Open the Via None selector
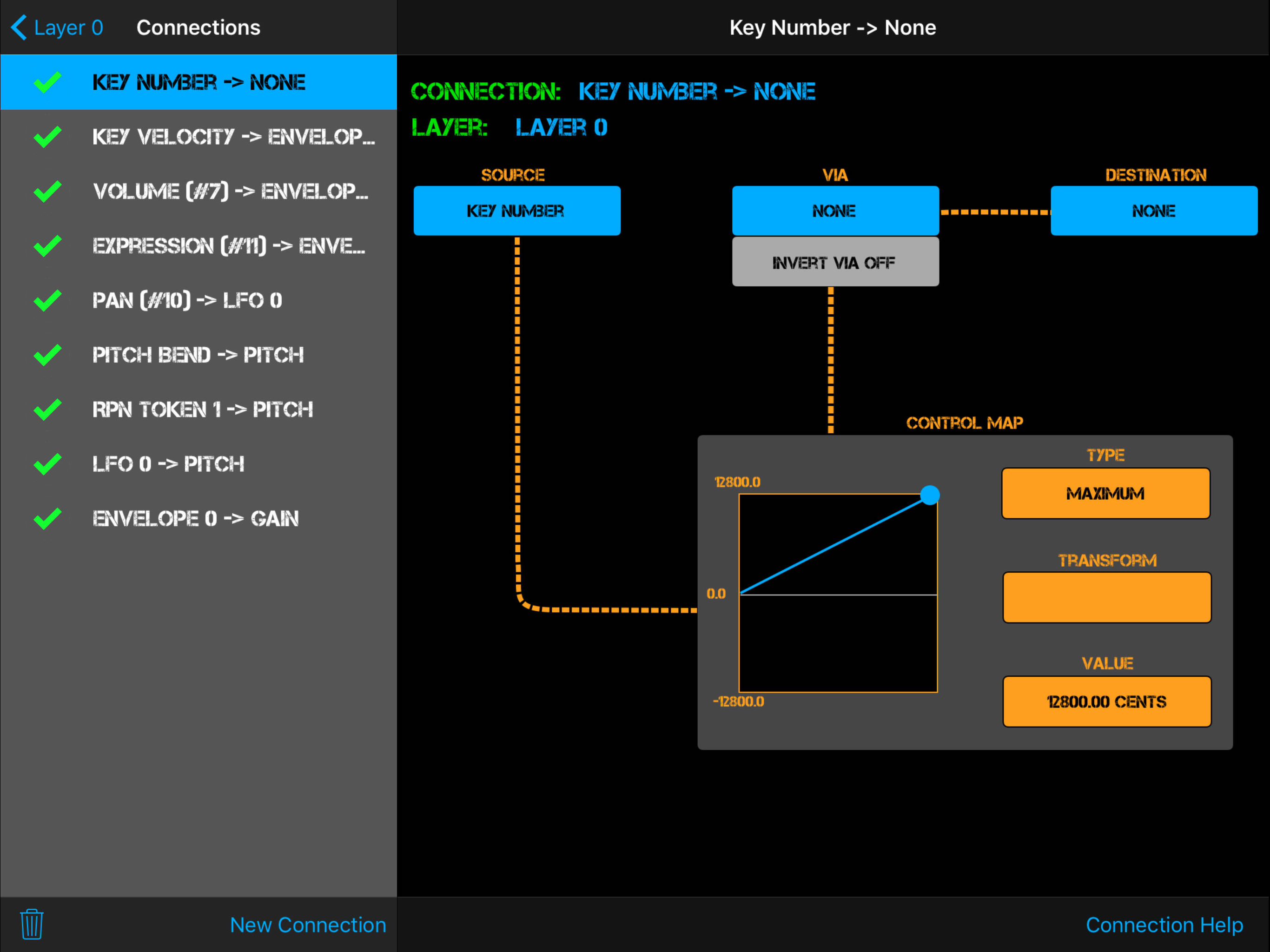Viewport: 1270px width, 952px height. click(835, 211)
